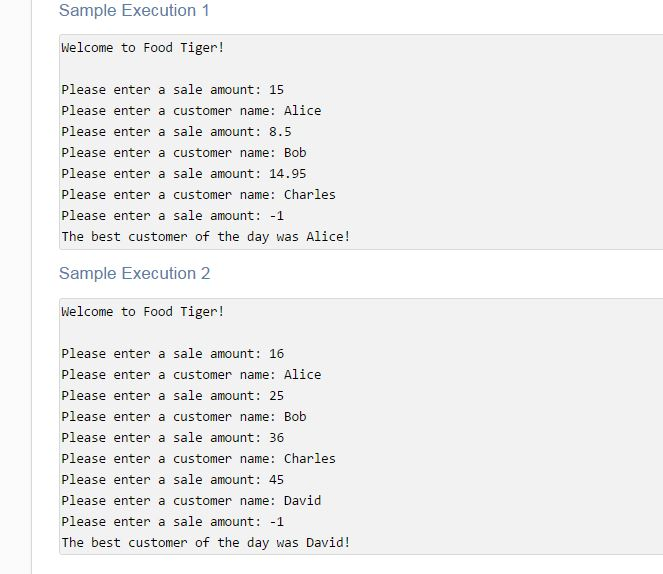The image size is (663, 574).
Task: Click customer name David line
Action: click(191, 500)
